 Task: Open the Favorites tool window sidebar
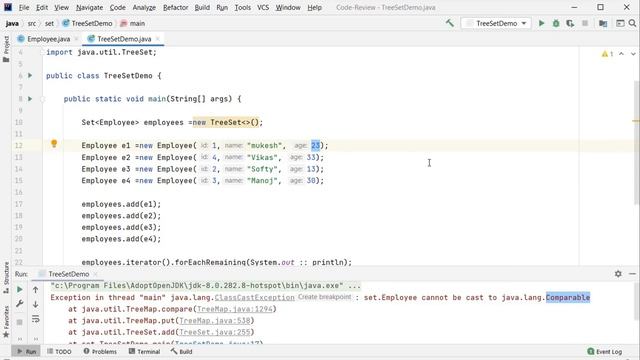pyautogui.click(x=6, y=321)
